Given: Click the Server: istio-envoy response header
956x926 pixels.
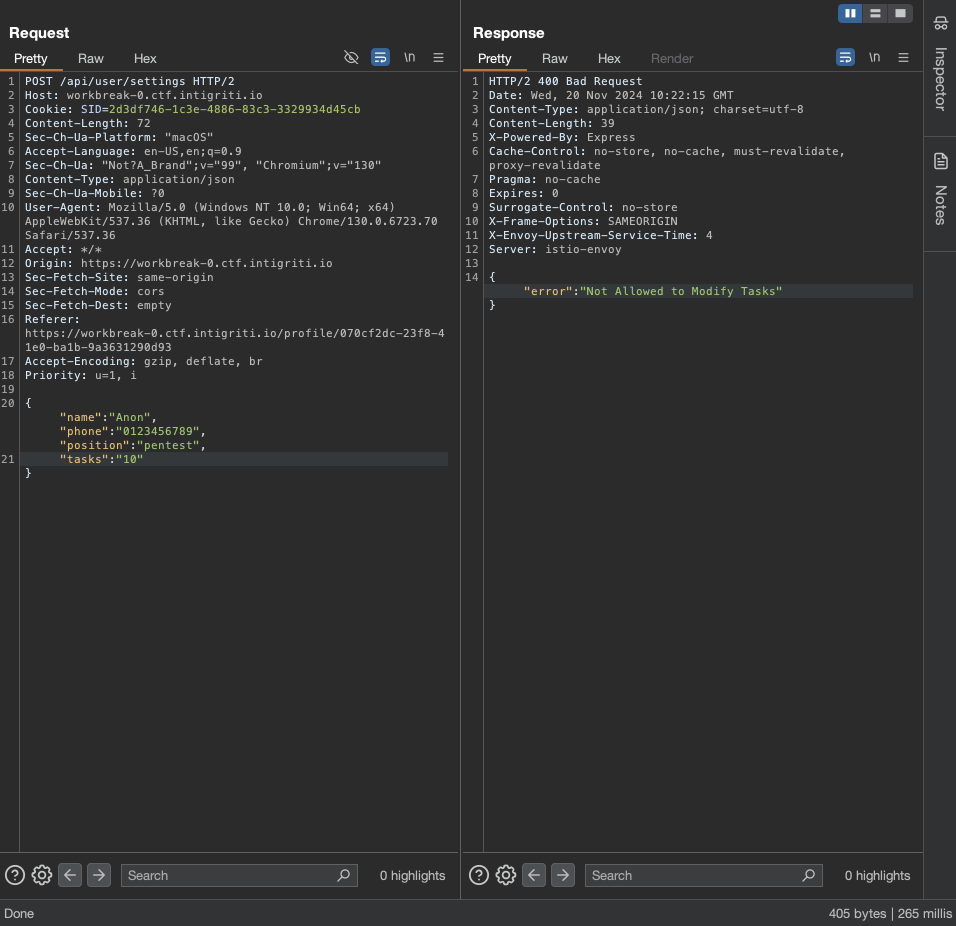Looking at the screenshot, I should click(555, 249).
